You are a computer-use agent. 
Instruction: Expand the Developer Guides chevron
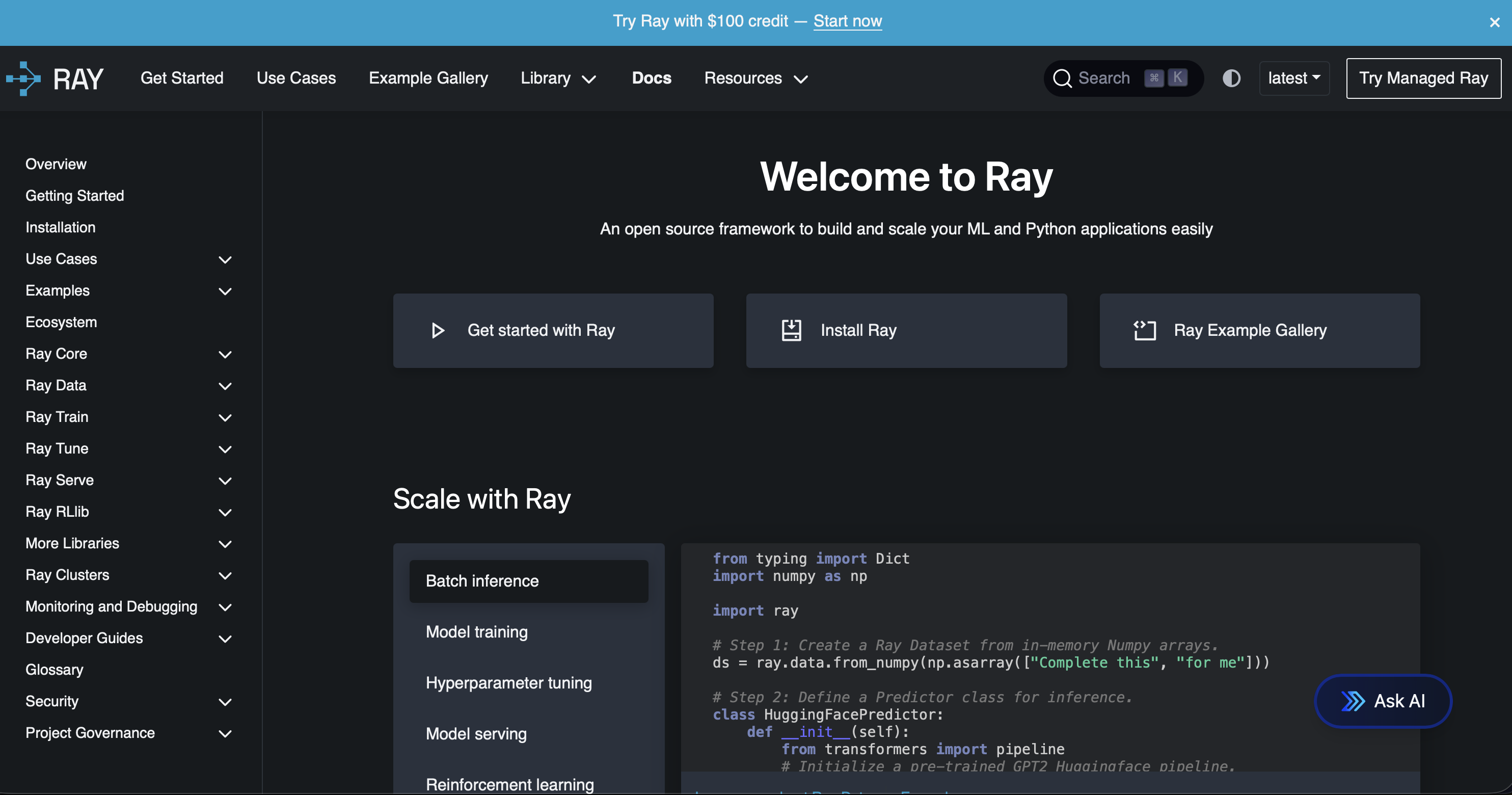click(225, 639)
